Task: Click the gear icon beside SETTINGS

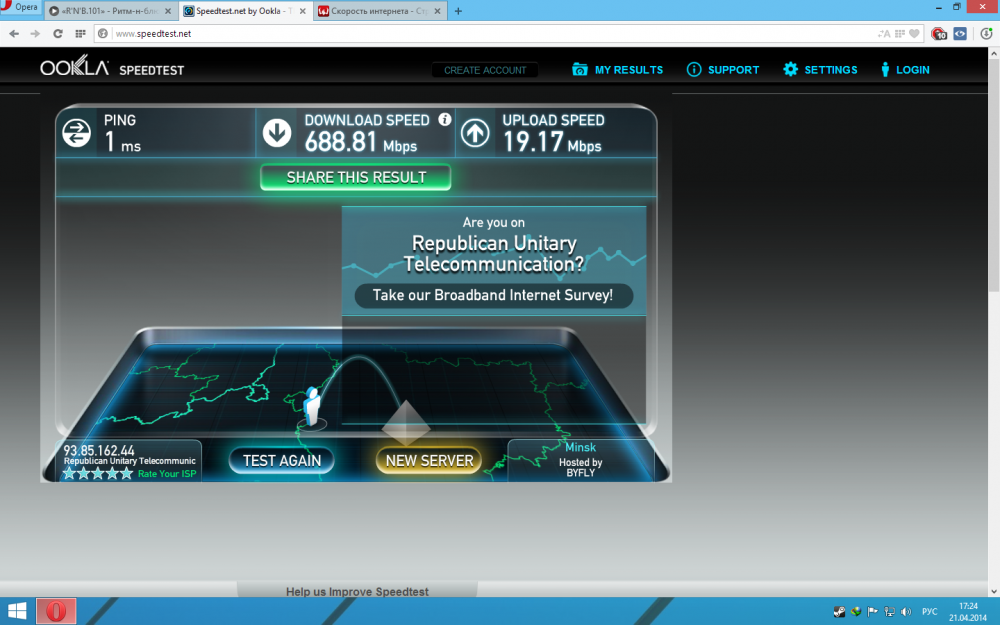Action: pos(790,70)
